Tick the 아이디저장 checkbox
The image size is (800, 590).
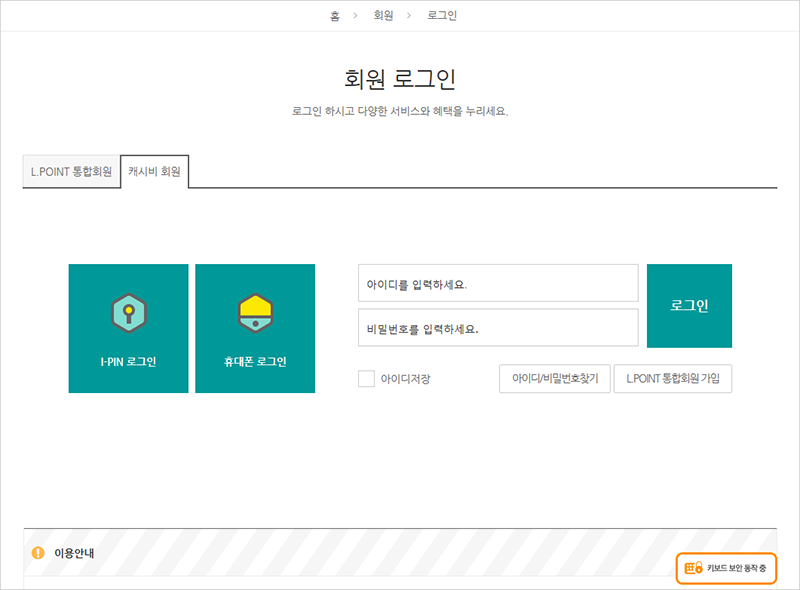tap(366, 379)
